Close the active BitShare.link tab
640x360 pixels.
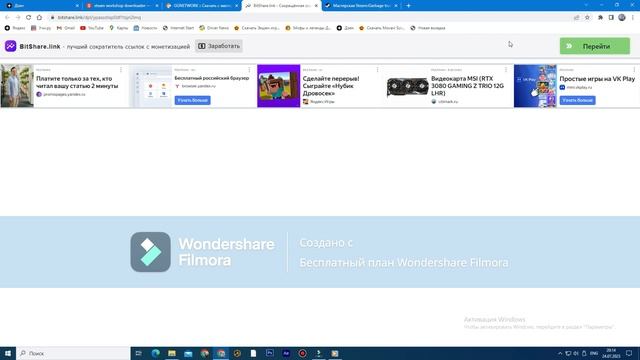316,6
